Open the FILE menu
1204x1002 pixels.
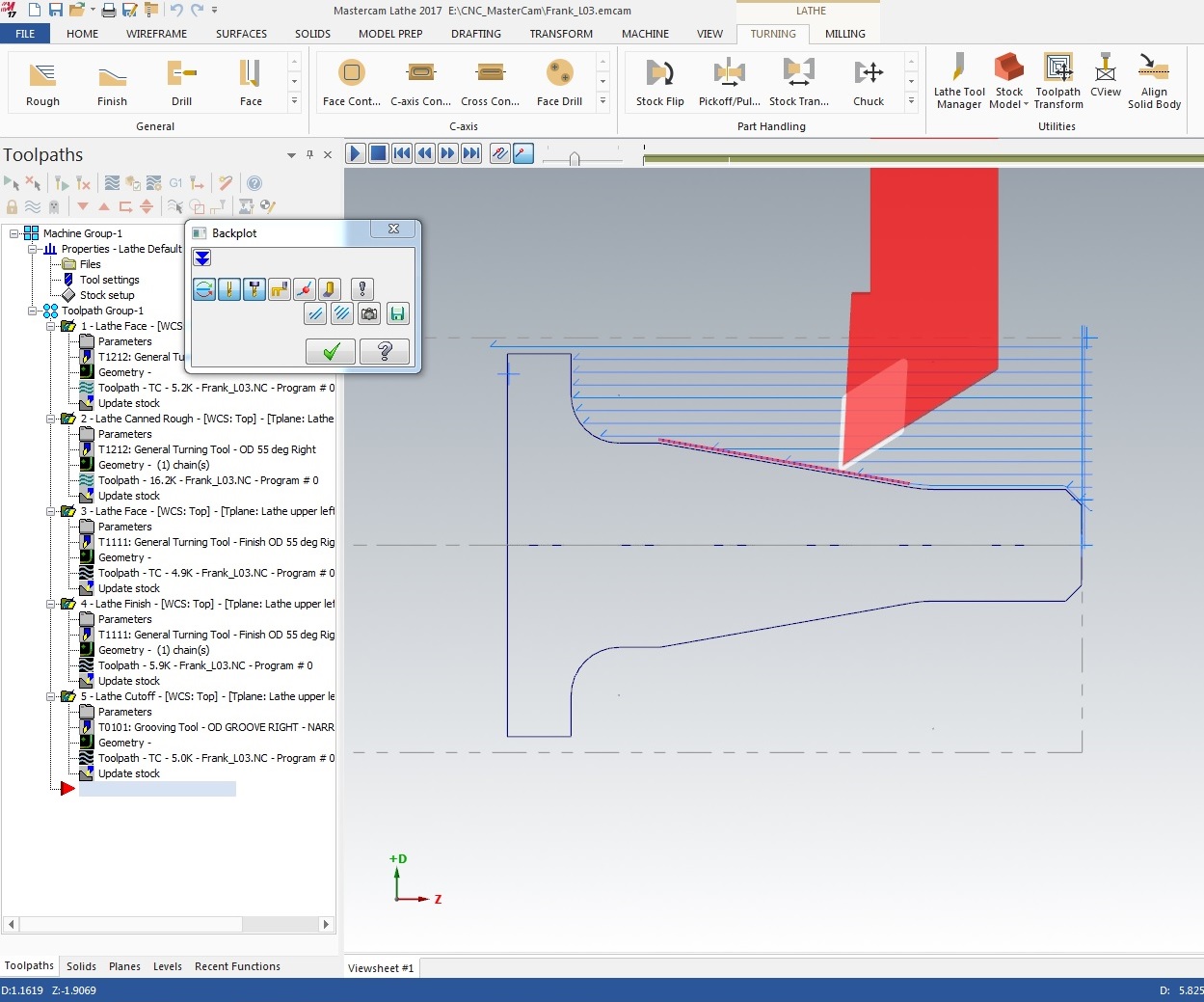click(x=25, y=34)
